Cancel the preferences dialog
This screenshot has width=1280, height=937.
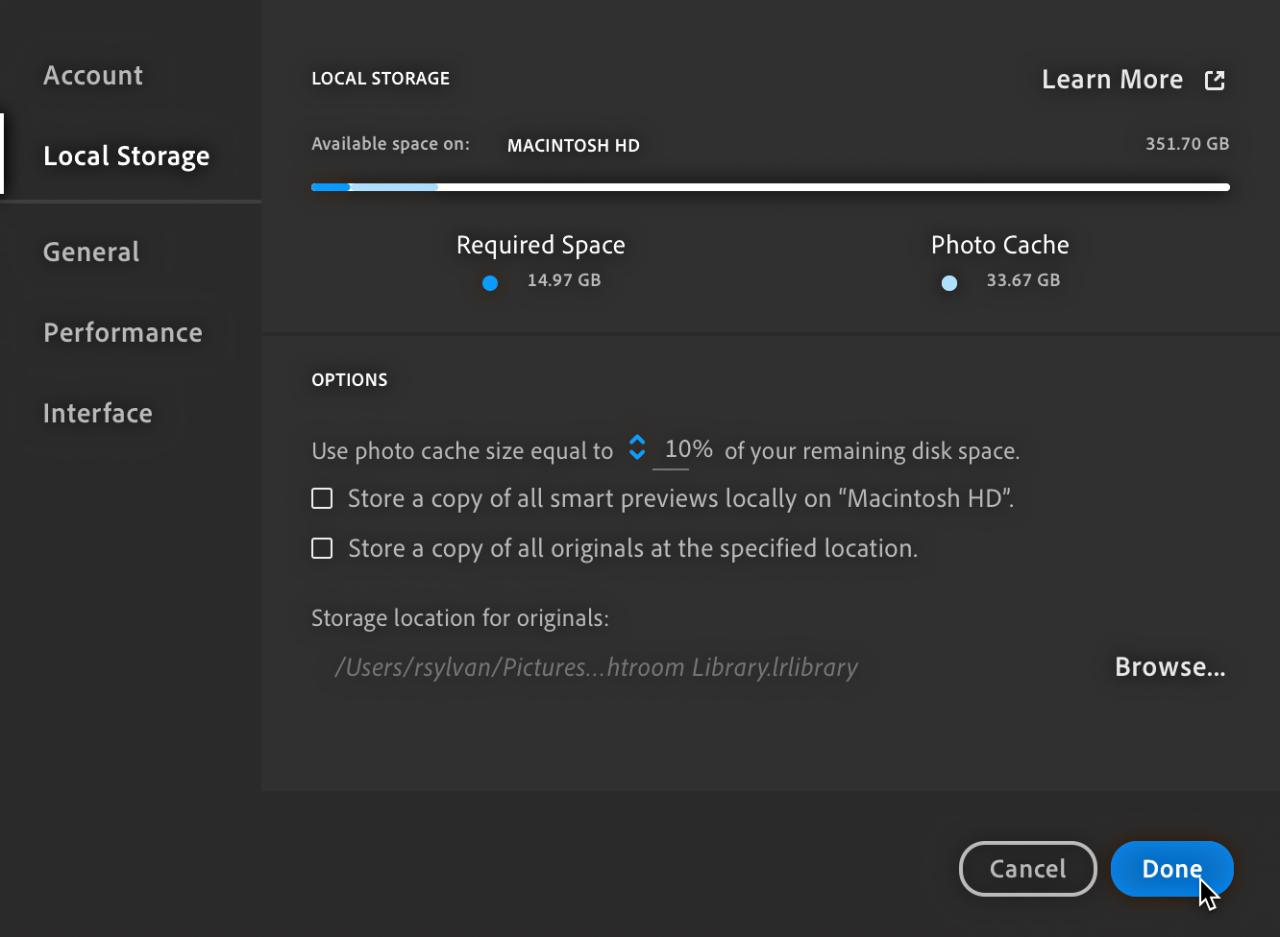coord(1028,869)
